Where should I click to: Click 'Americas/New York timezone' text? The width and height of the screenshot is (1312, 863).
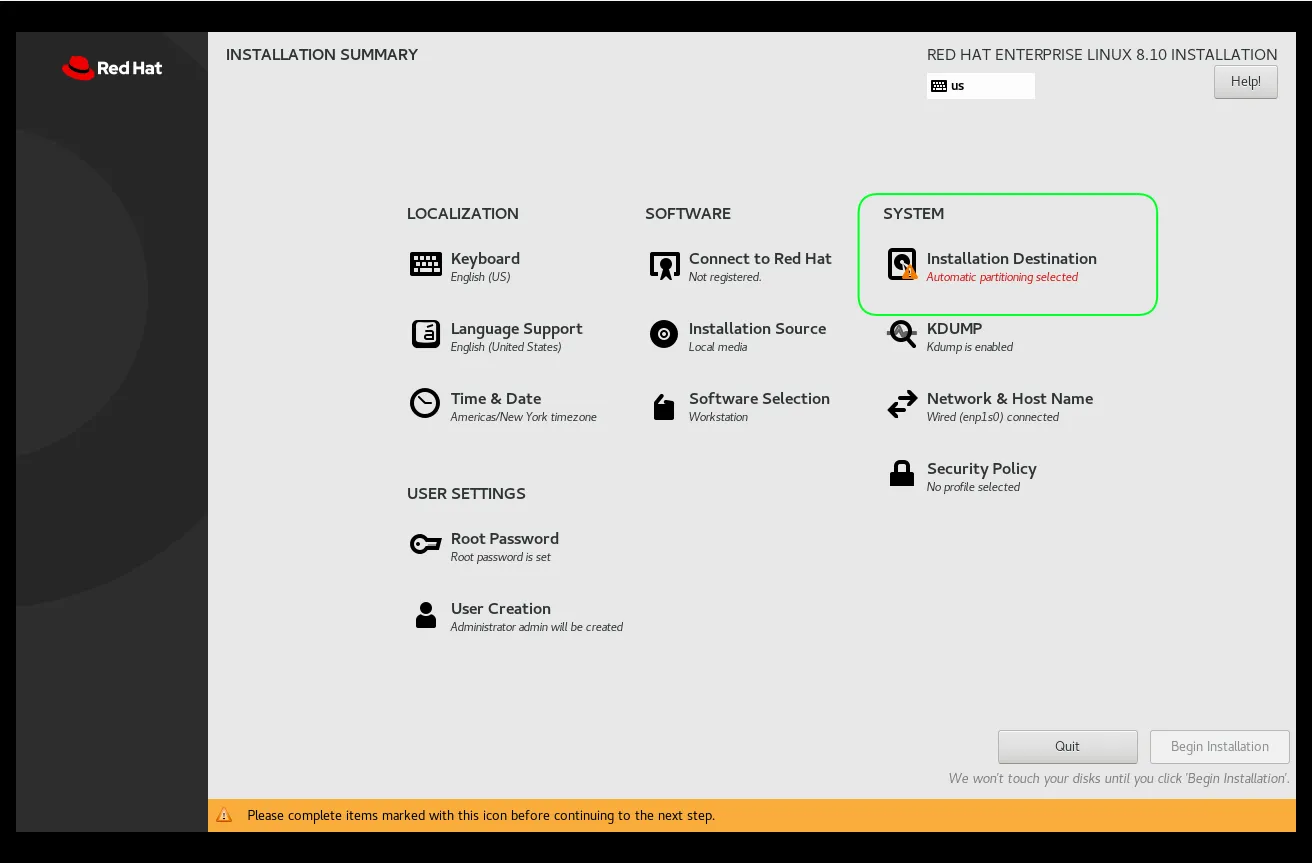coord(523,417)
